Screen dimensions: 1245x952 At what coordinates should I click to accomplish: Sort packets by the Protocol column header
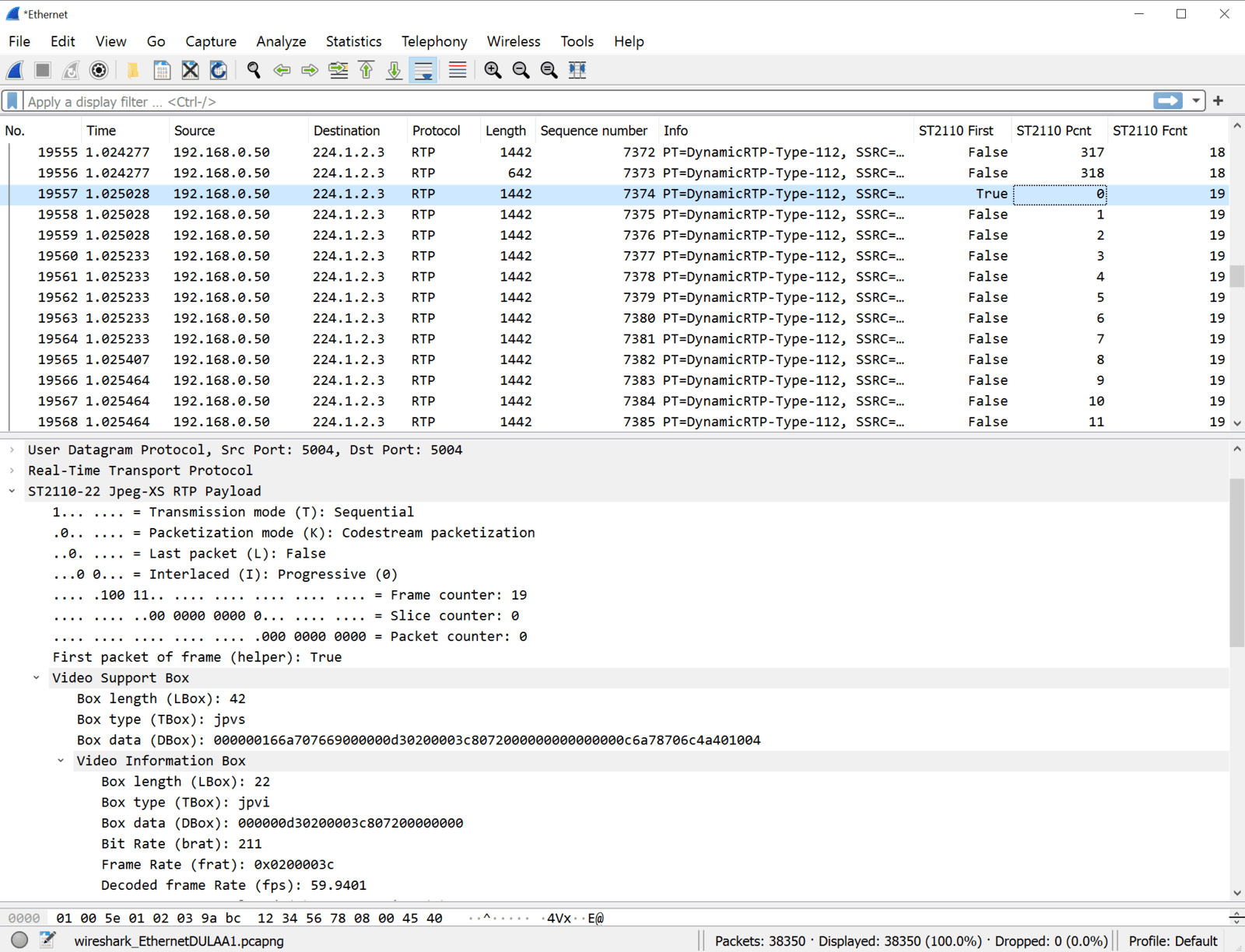[436, 131]
